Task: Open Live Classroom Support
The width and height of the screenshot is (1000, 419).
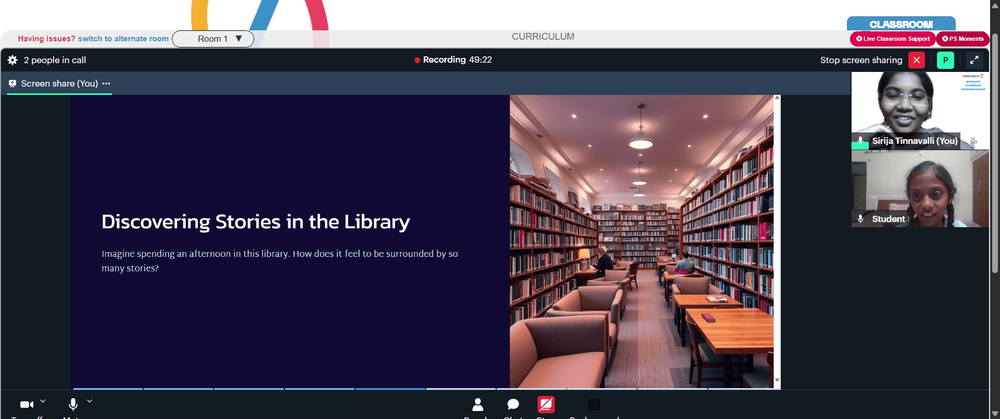Action: coord(892,39)
